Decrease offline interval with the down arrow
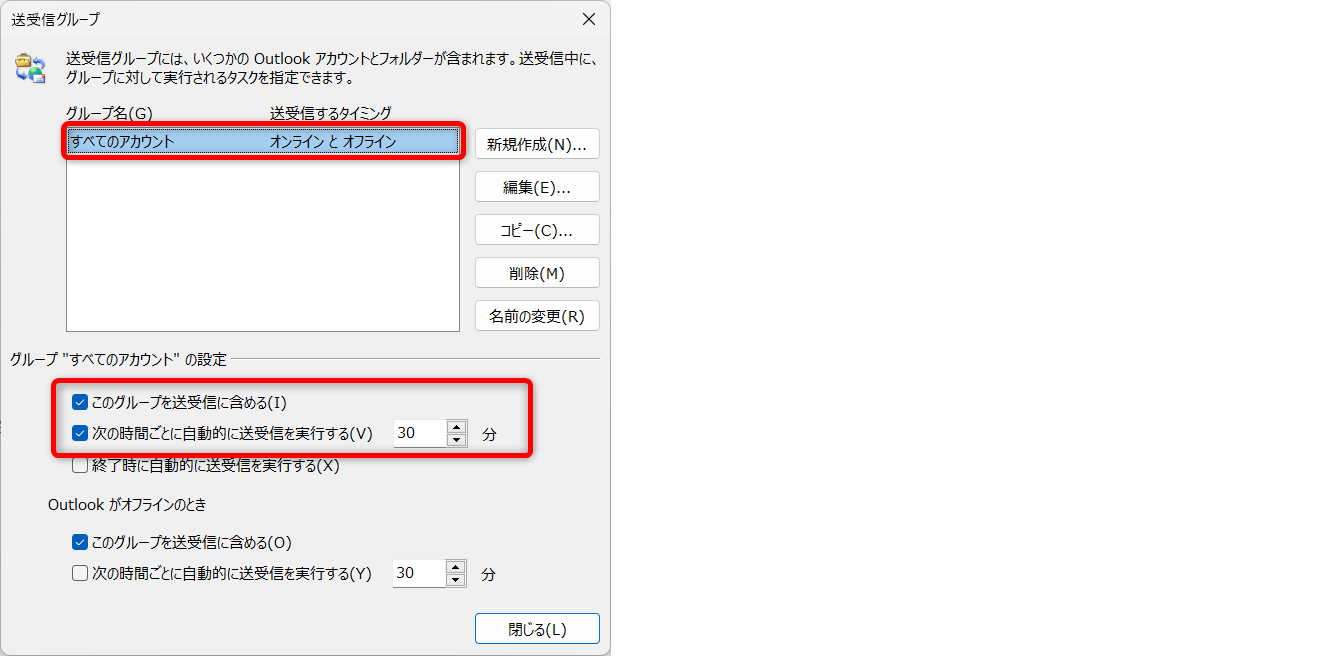Screen dimensions: 1344x656 456,580
